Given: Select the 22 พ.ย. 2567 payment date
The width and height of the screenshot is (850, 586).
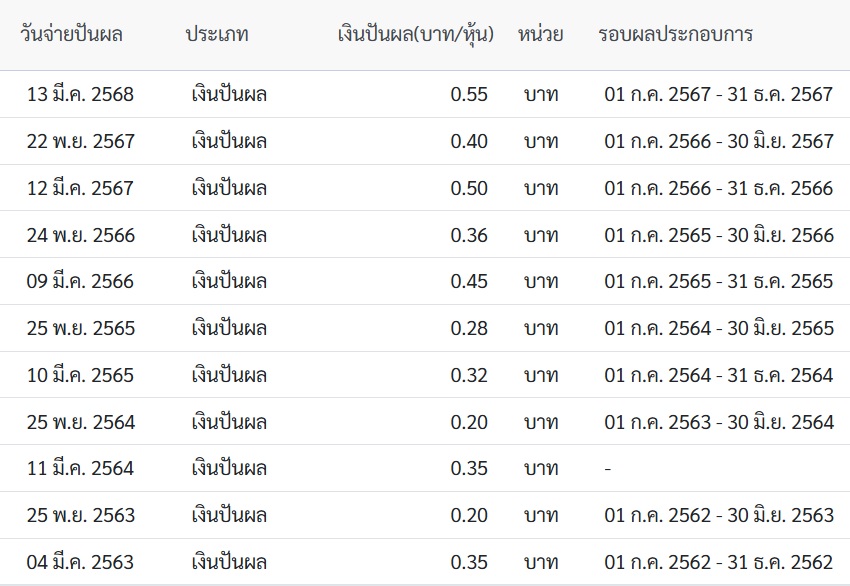Looking at the screenshot, I should (81, 141).
